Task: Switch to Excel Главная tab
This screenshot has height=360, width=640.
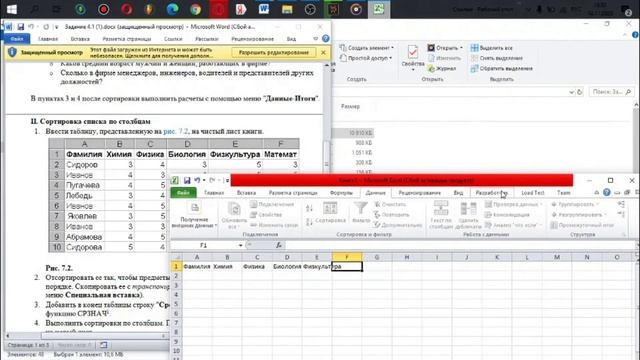Action: (214, 193)
